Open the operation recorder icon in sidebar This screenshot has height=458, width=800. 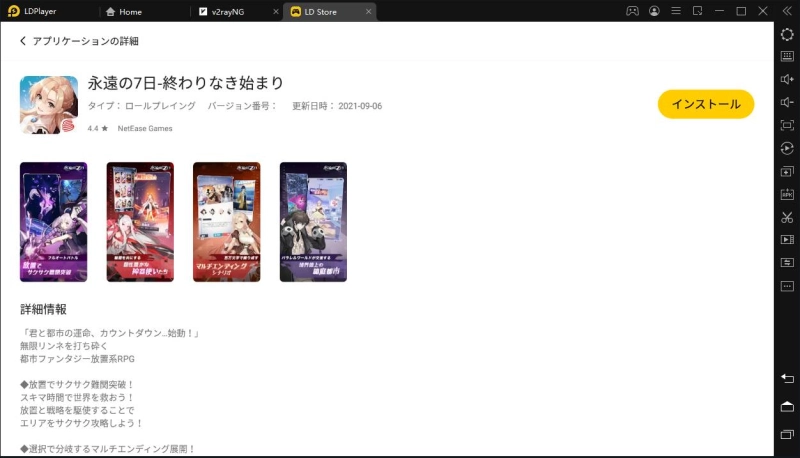[787, 148]
